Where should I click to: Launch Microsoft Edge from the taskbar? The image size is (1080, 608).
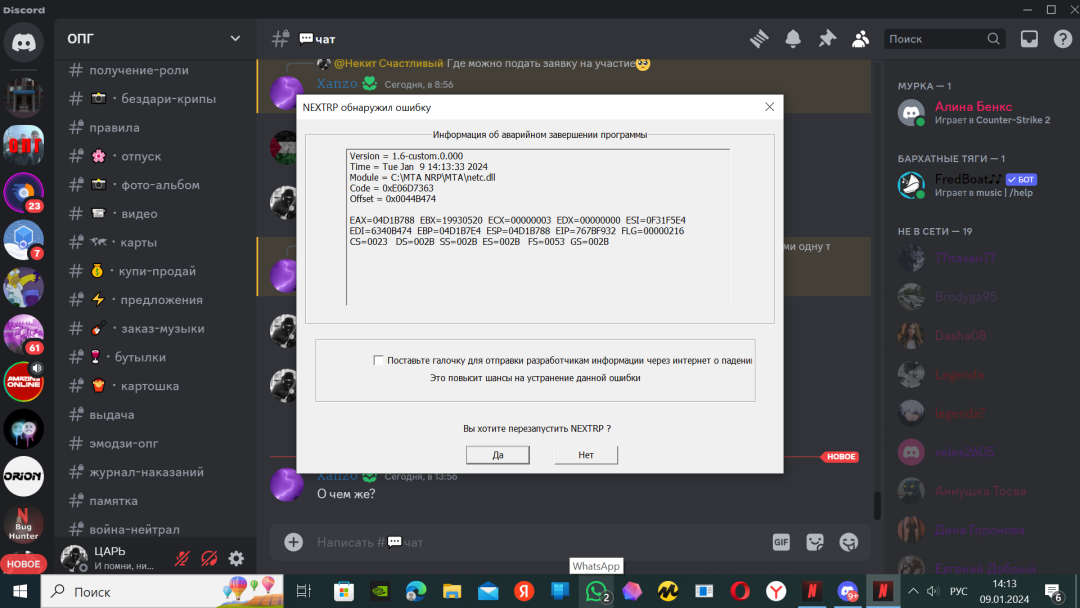[416, 591]
